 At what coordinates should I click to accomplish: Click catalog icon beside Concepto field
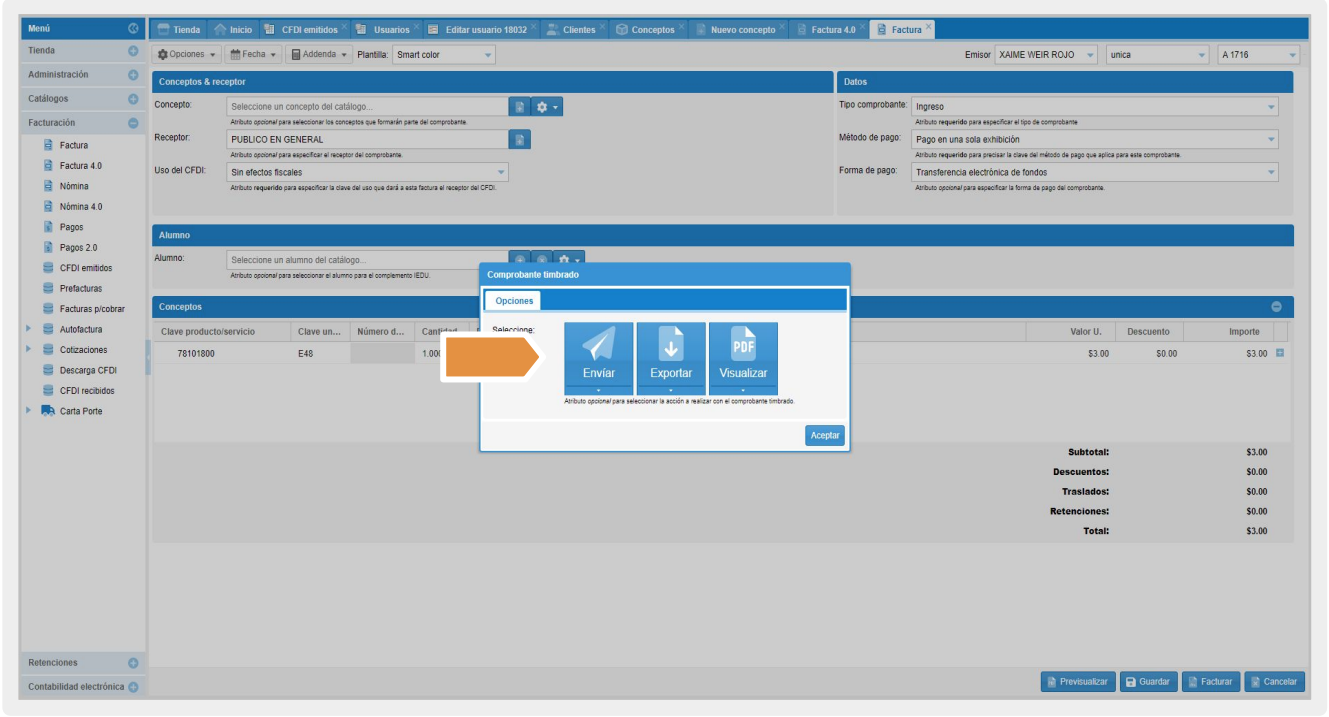click(520, 106)
